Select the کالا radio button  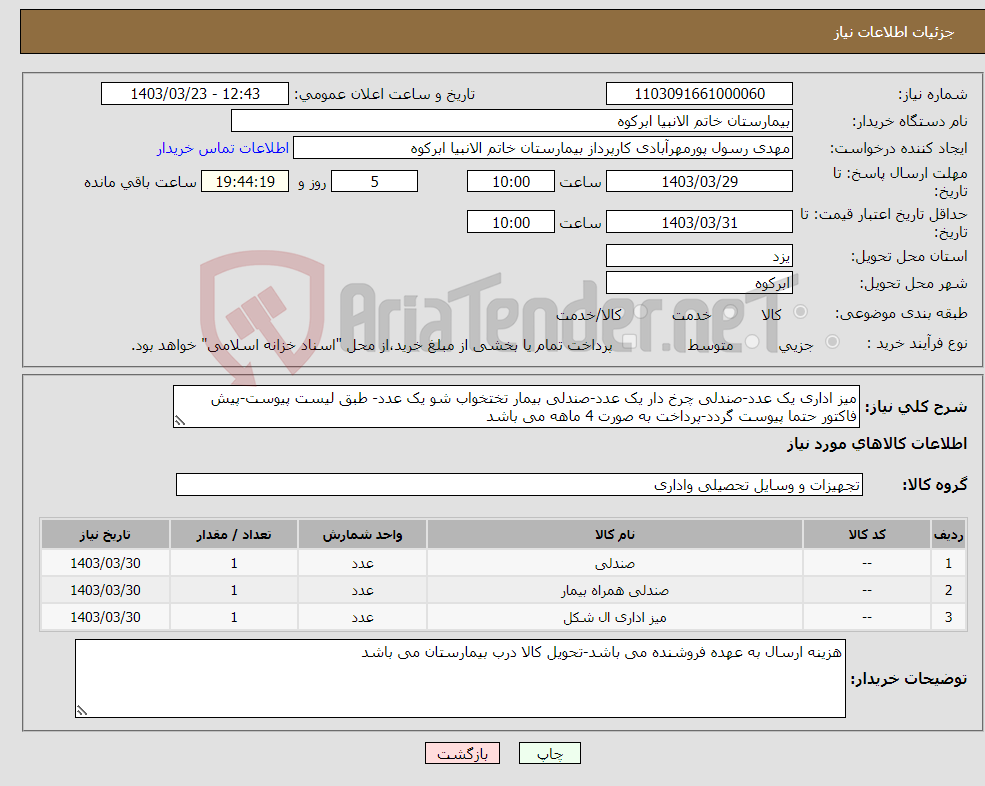pyautogui.click(x=800, y=312)
